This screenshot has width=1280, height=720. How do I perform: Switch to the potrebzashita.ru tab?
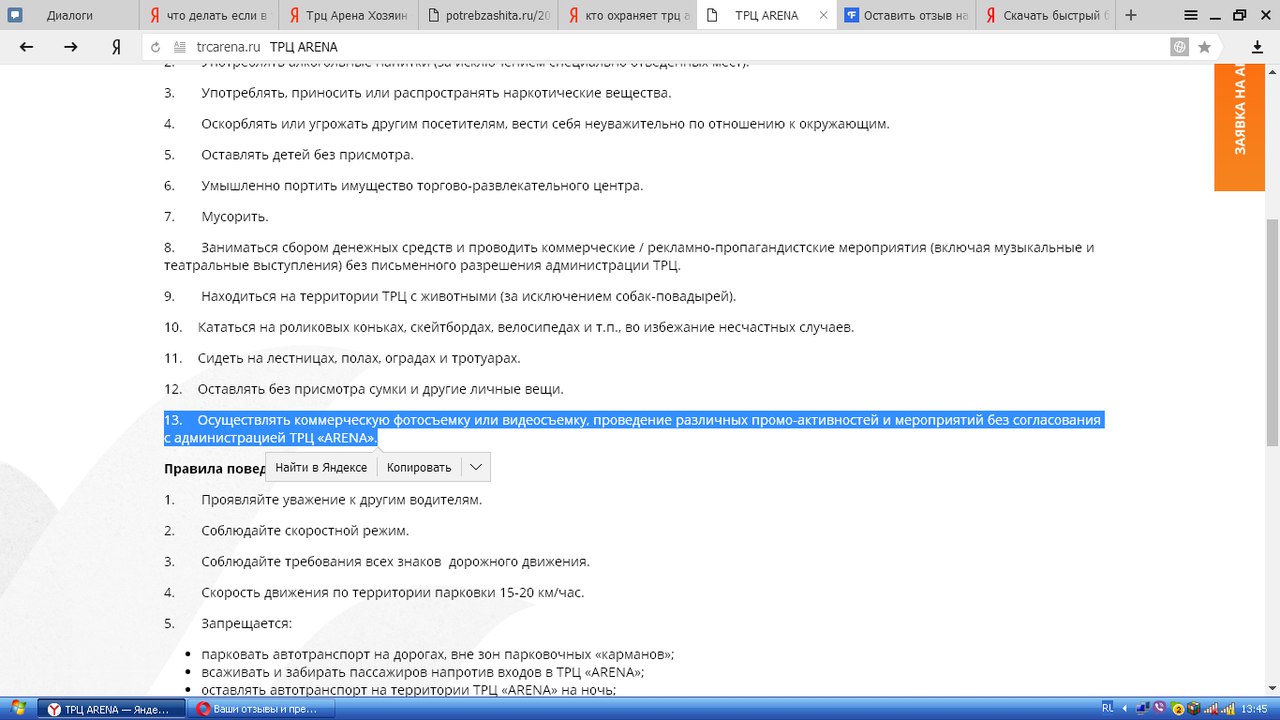tap(486, 15)
